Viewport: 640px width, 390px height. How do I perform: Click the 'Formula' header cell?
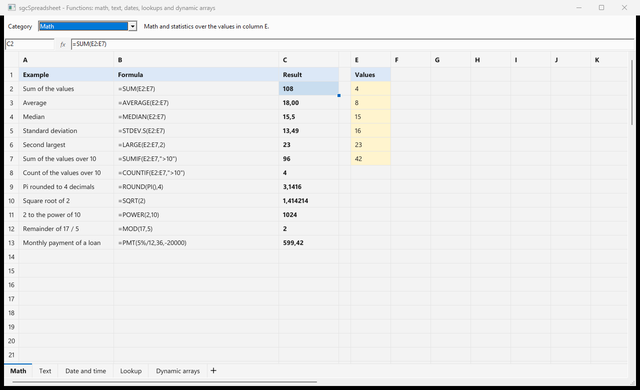196,75
